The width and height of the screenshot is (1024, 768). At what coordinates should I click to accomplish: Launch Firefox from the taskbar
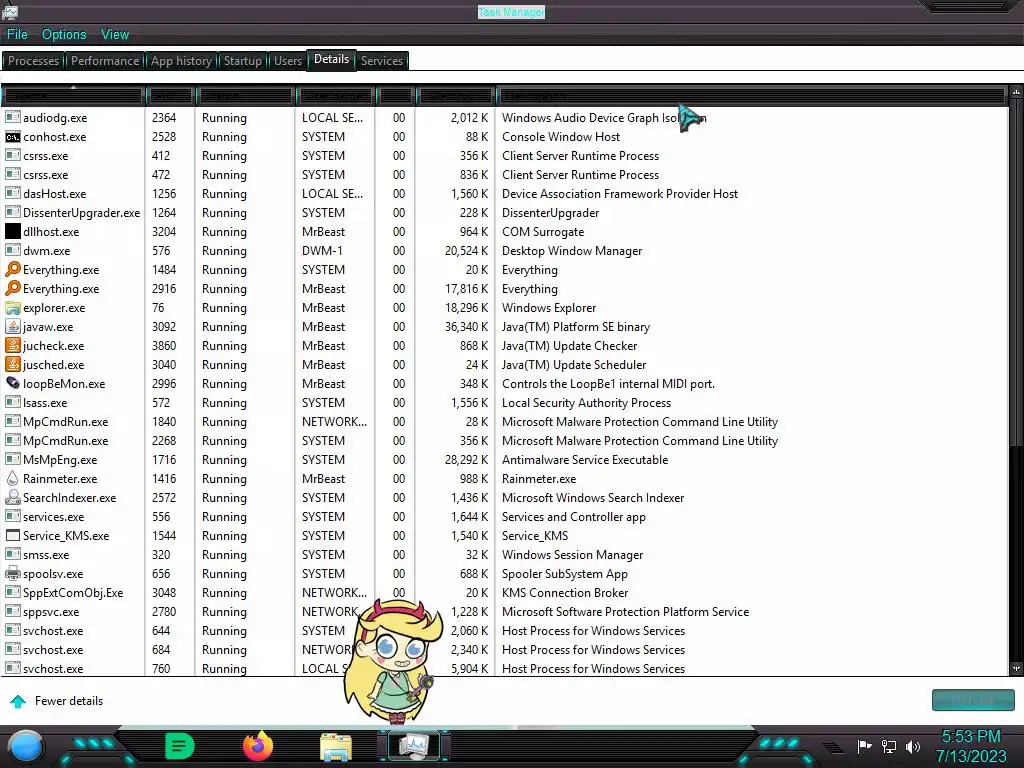pos(257,746)
